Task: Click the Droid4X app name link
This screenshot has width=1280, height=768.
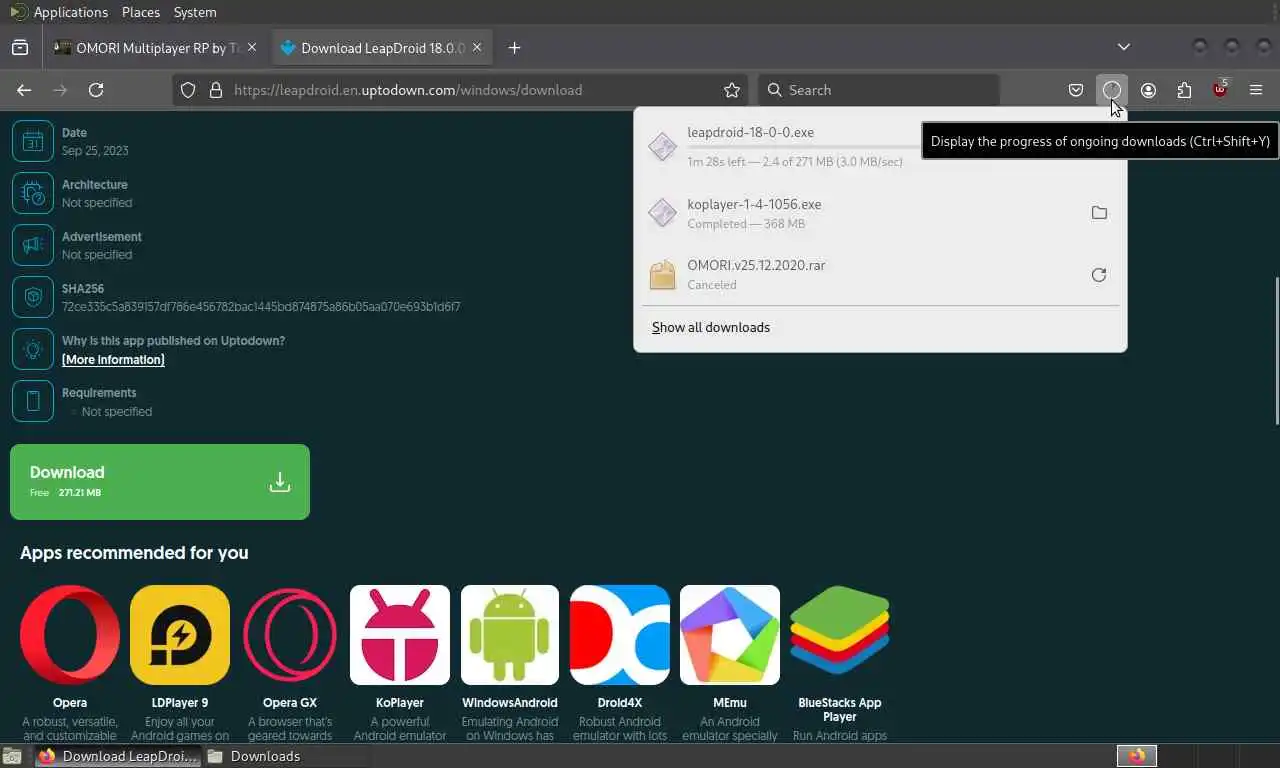Action: (620, 703)
